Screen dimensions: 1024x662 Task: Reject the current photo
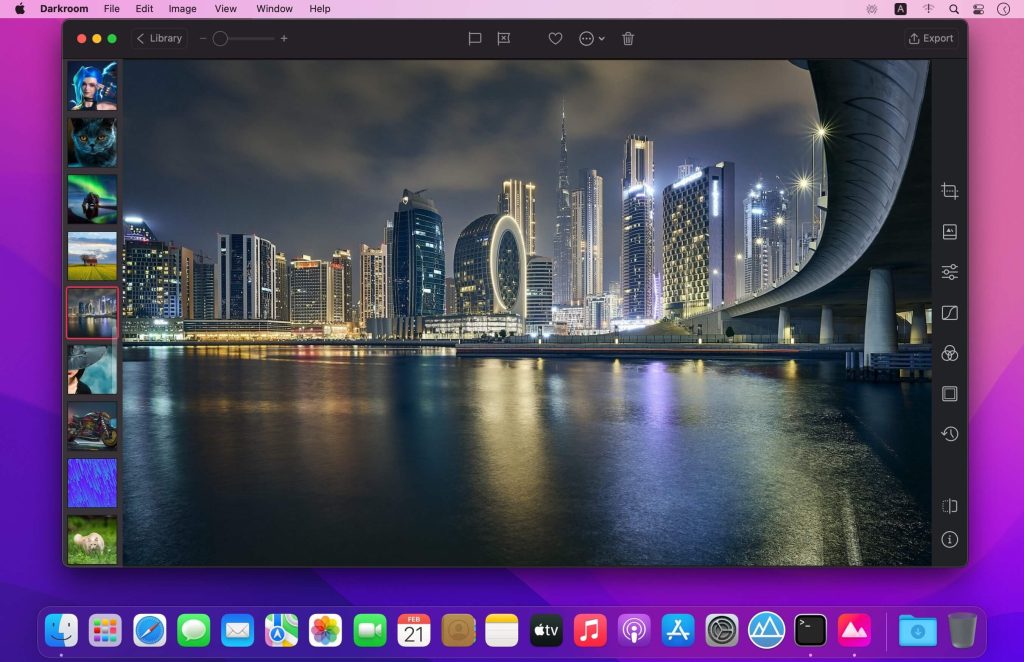[x=503, y=38]
